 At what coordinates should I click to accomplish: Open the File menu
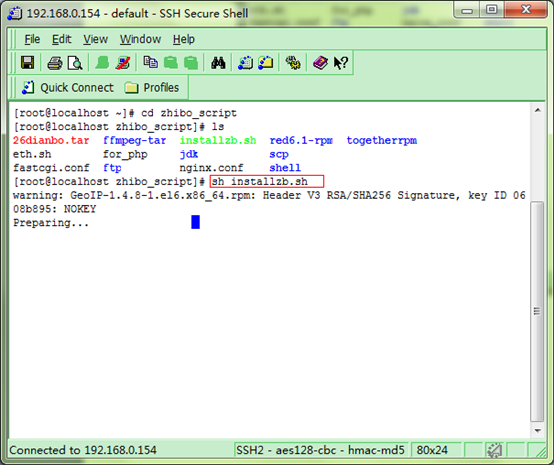[x=32, y=39]
